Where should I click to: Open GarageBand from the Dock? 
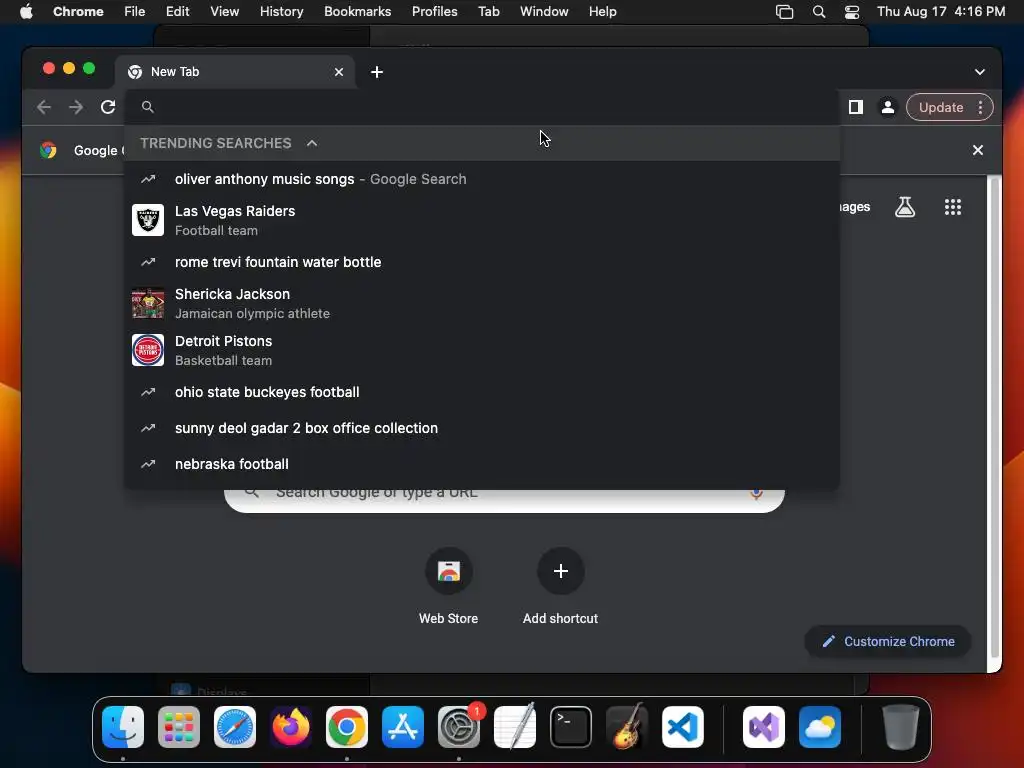point(627,727)
